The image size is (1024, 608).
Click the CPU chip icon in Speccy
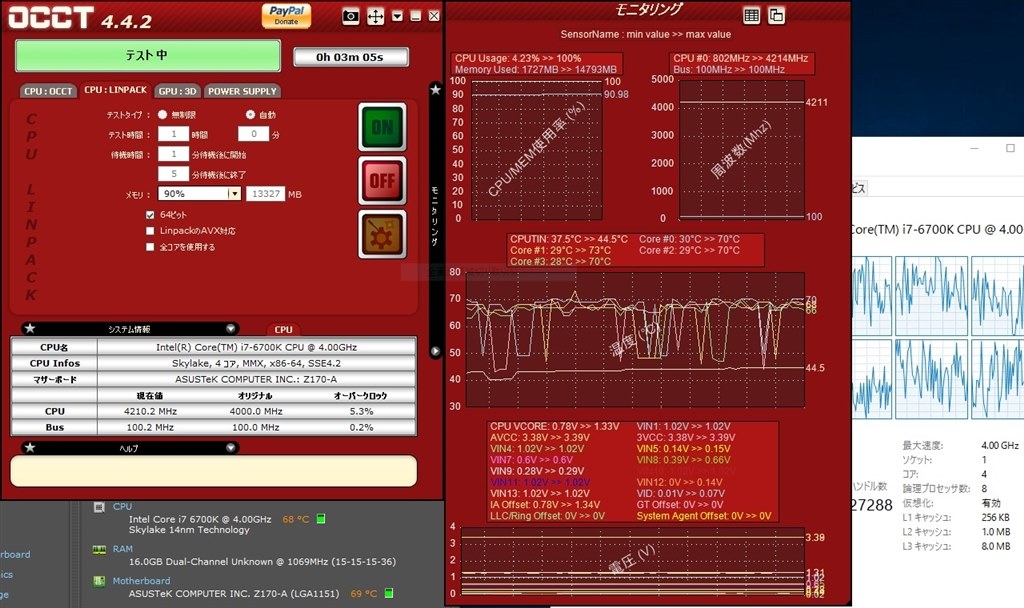click(x=99, y=507)
